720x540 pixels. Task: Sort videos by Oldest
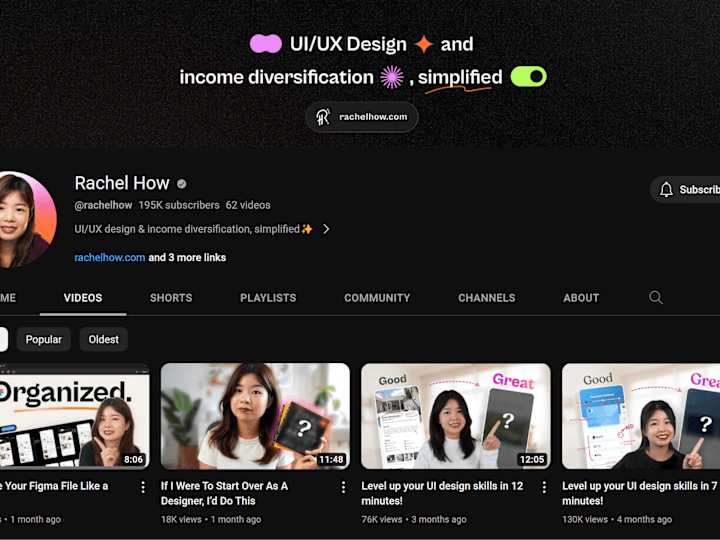coord(104,339)
